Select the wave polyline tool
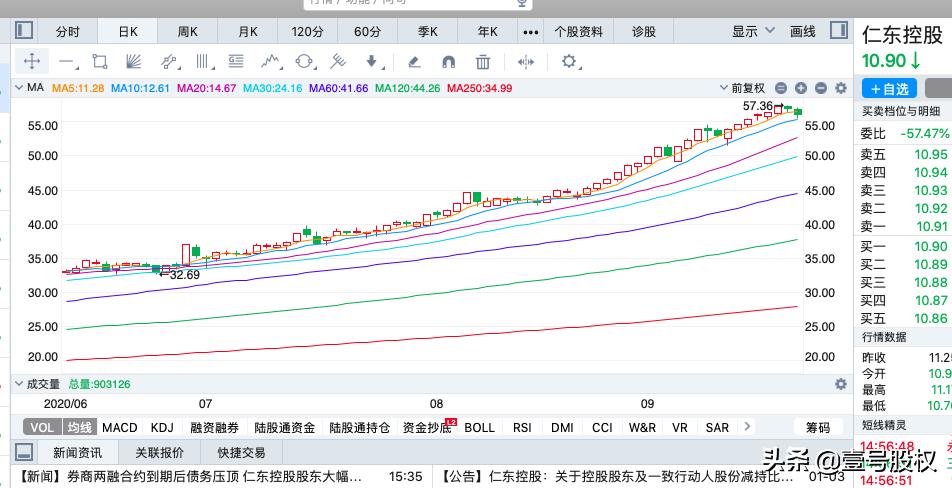 click(x=271, y=61)
